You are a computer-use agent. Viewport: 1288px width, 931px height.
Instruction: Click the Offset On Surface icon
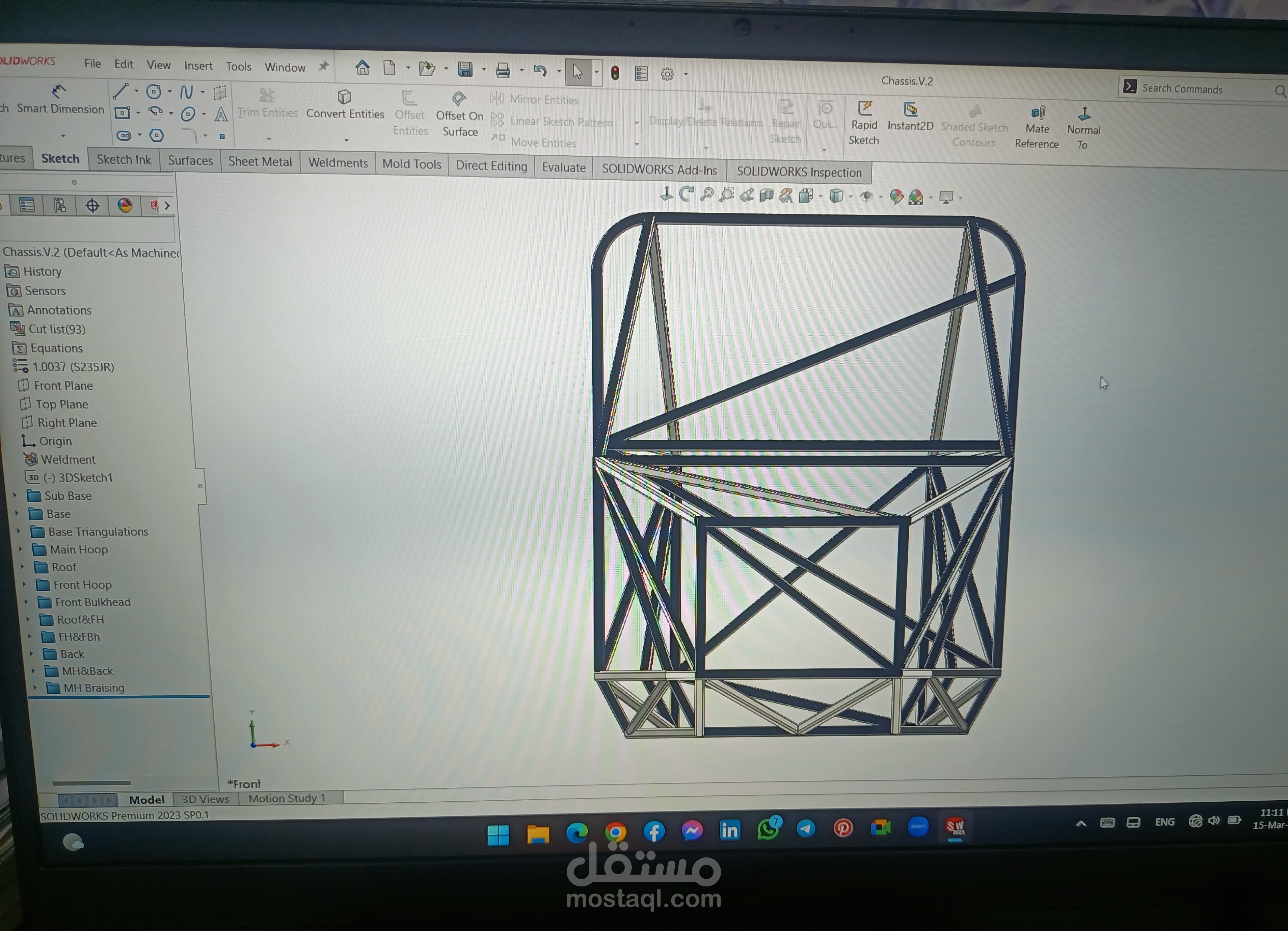pos(459,99)
